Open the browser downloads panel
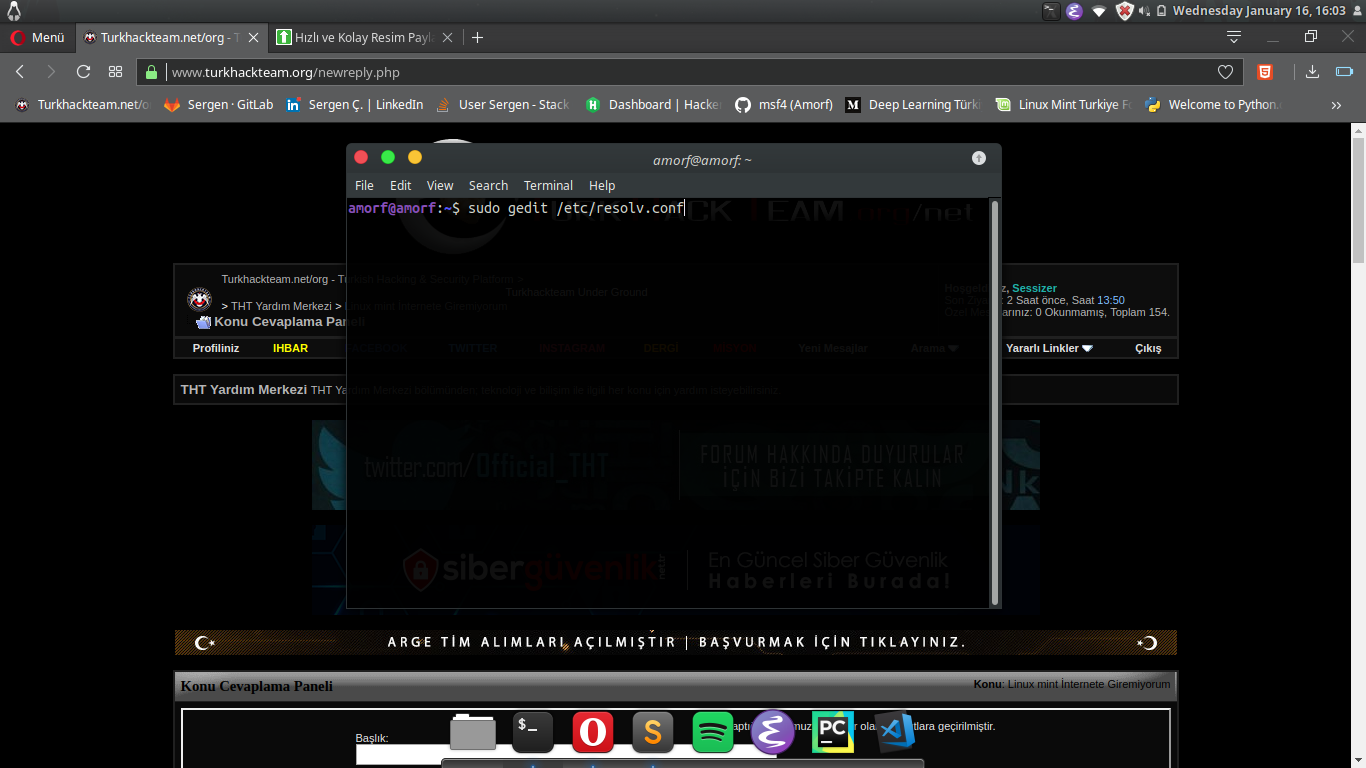 point(1313,72)
